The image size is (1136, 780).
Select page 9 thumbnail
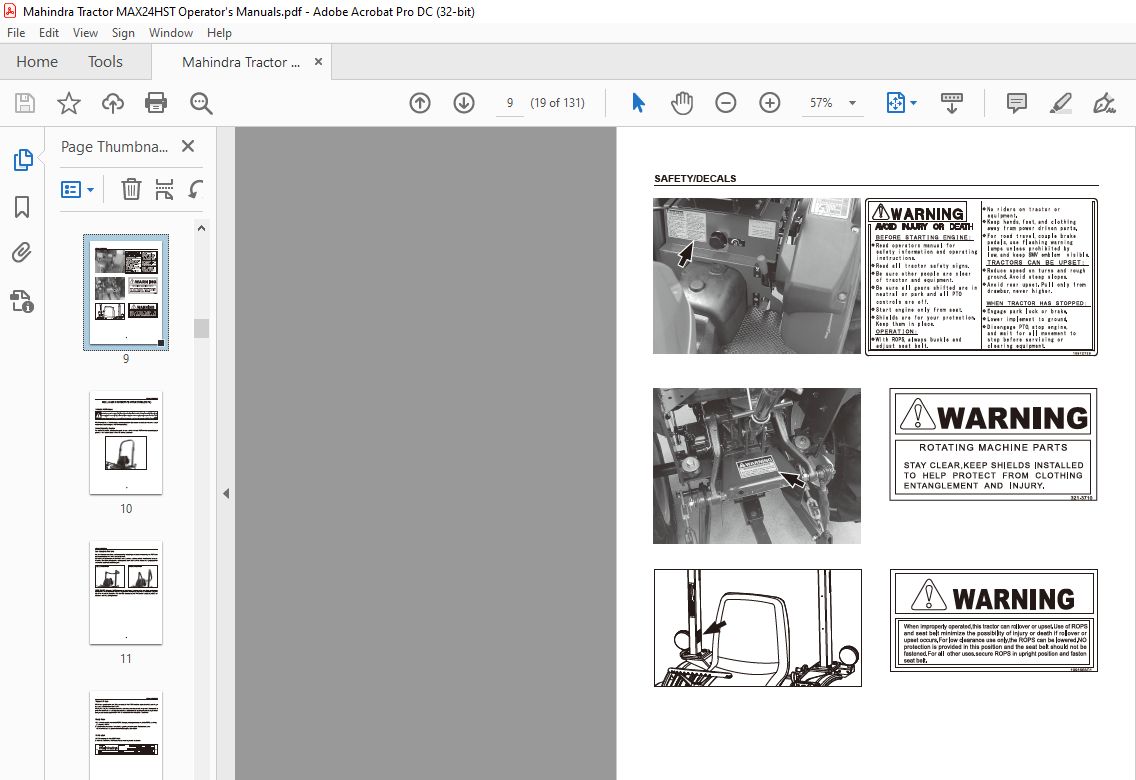click(126, 293)
